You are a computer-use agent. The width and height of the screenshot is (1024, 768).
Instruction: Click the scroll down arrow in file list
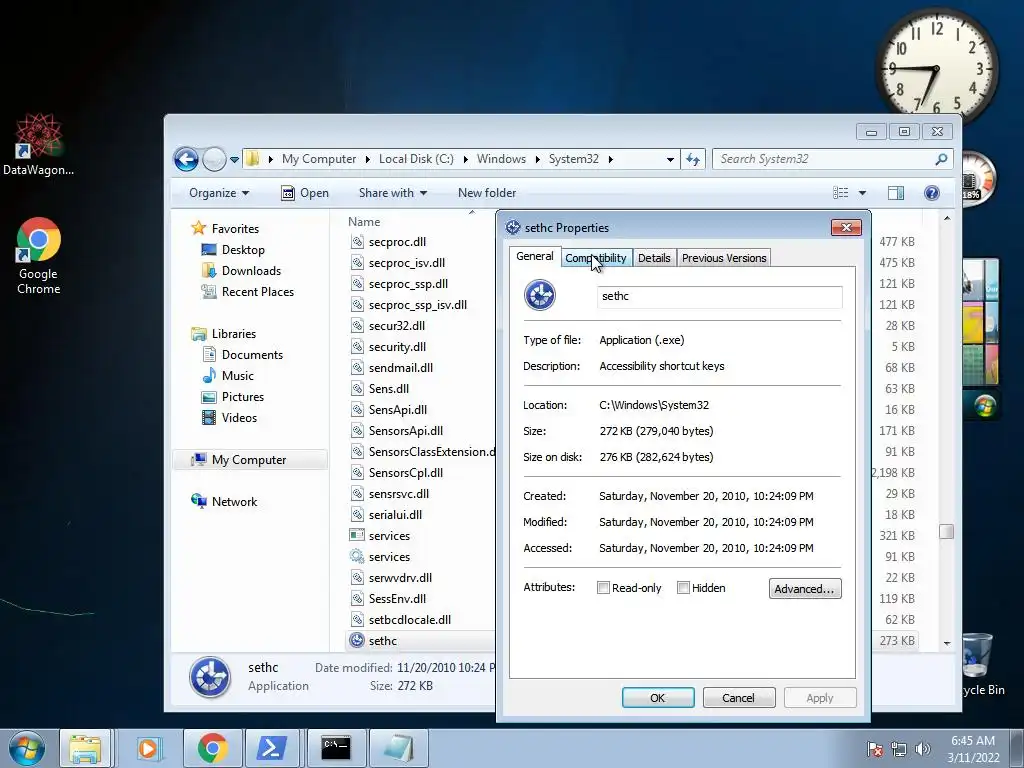pyautogui.click(x=946, y=644)
